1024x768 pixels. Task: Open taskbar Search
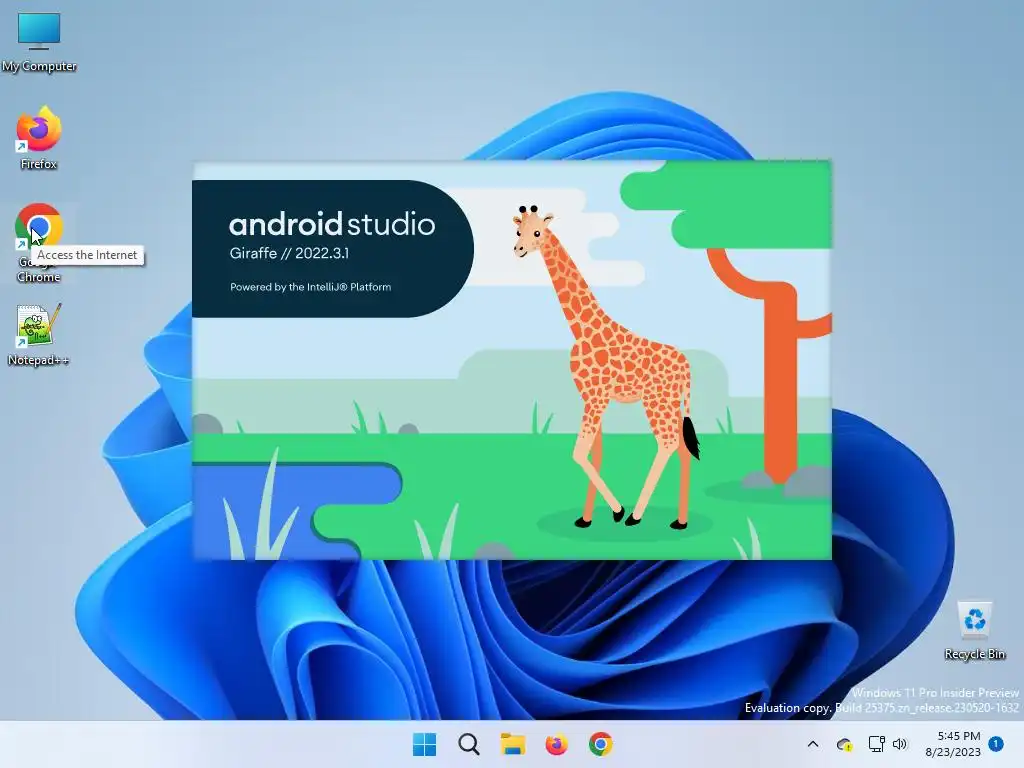tap(468, 744)
